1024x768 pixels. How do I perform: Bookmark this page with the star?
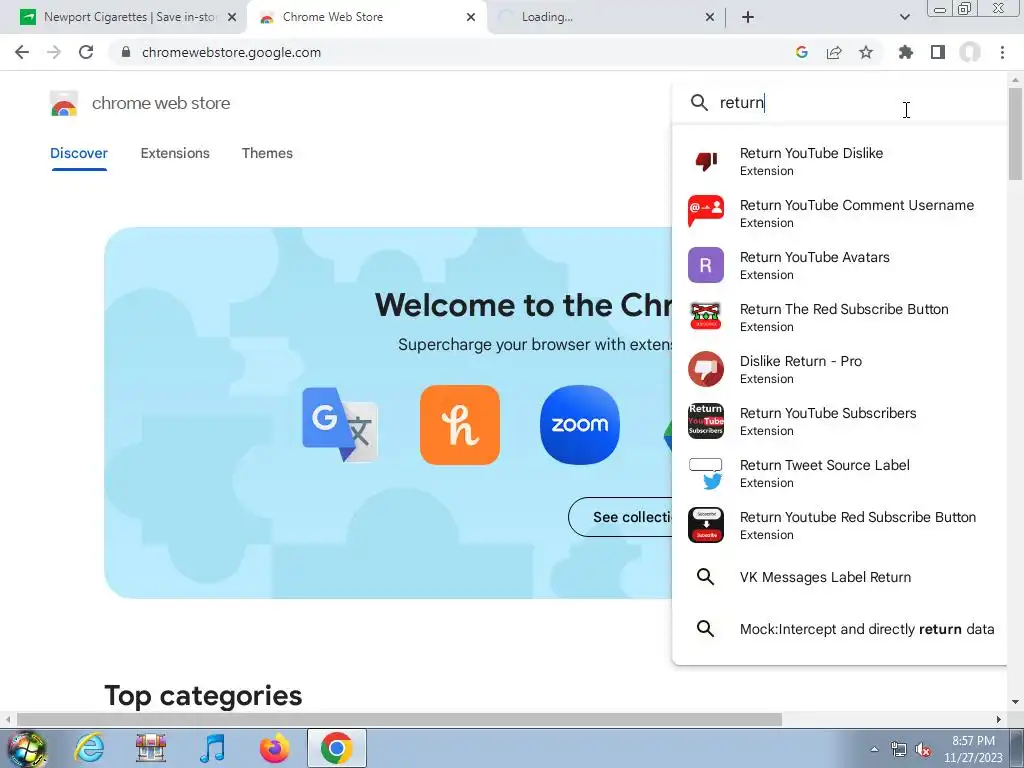pos(866,52)
